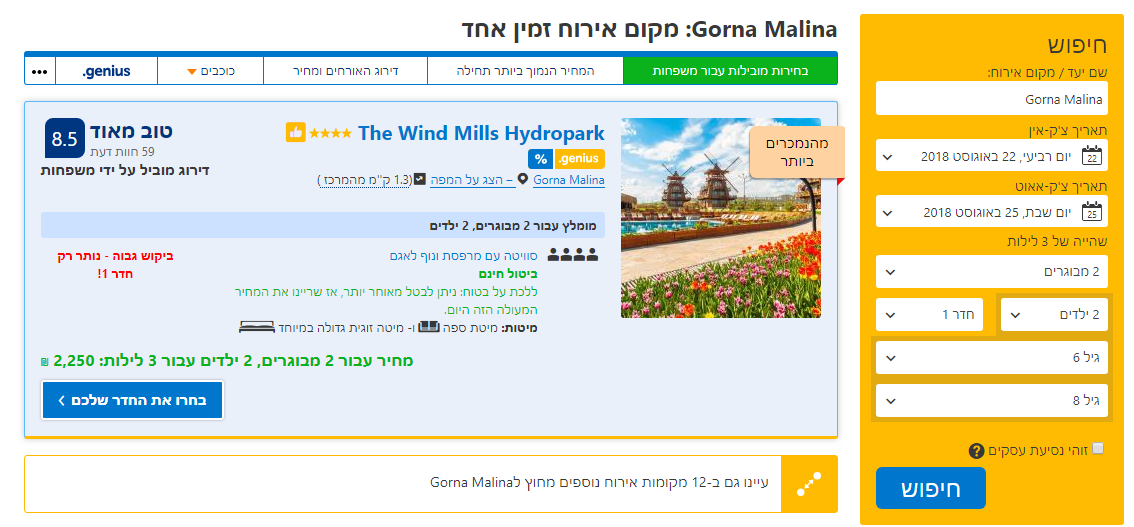Select the genius sort tab

pyautogui.click(x=106, y=72)
